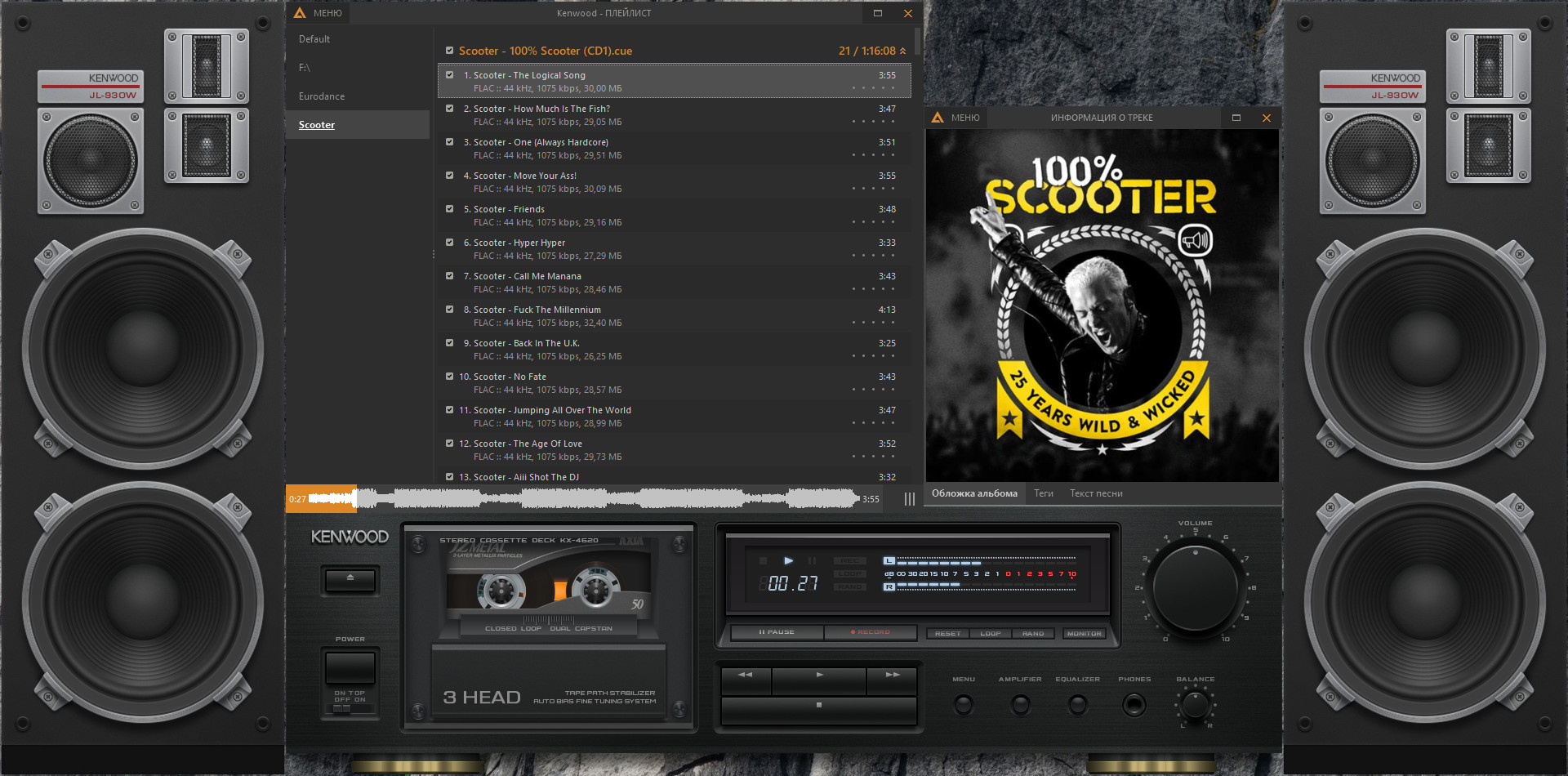Uncheck track 8 Fuck The Millennium
Image resolution: width=1568 pixels, height=776 pixels.
[x=449, y=309]
